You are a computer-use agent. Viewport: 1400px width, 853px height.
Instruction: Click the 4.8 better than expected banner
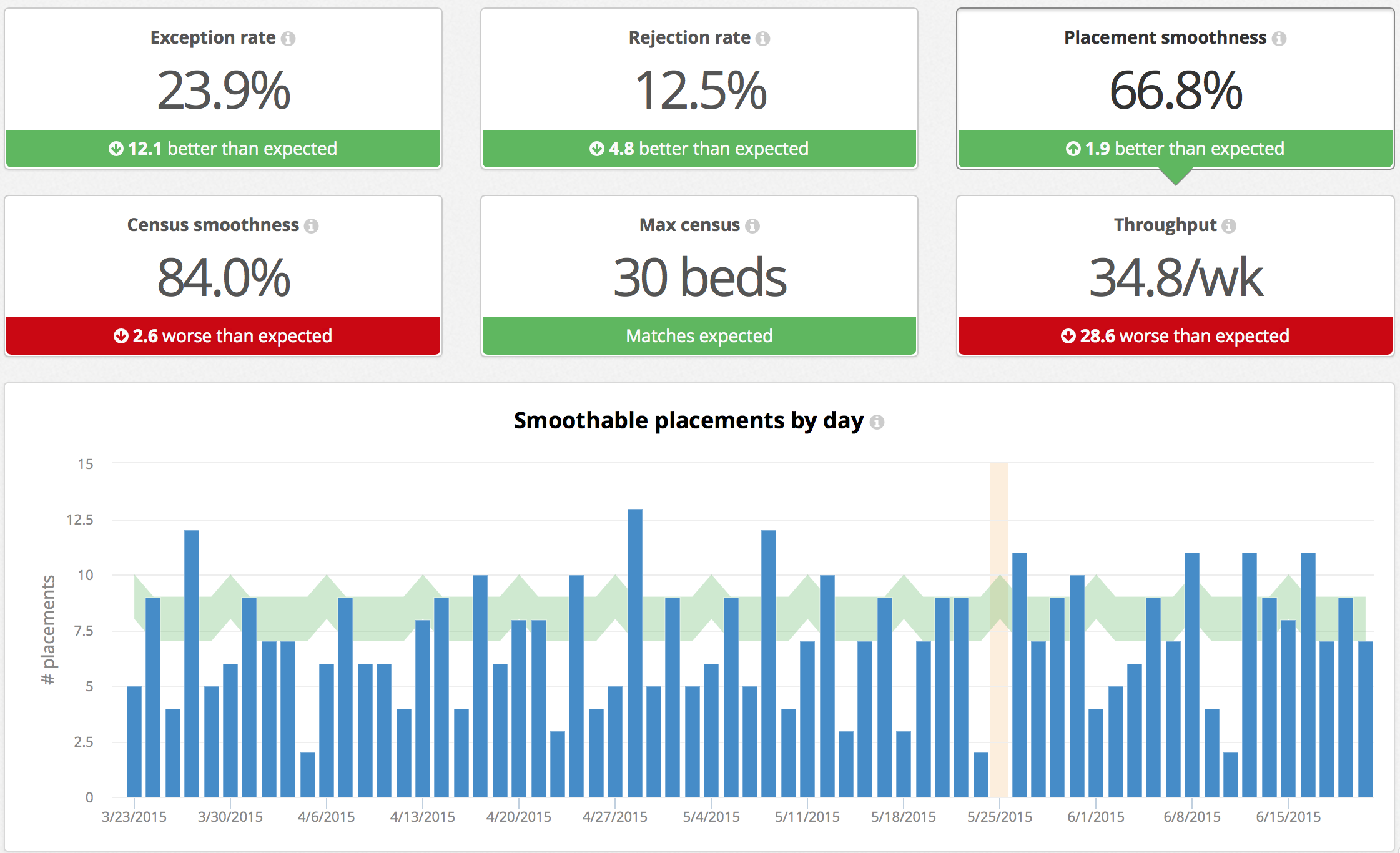pyautogui.click(x=699, y=149)
